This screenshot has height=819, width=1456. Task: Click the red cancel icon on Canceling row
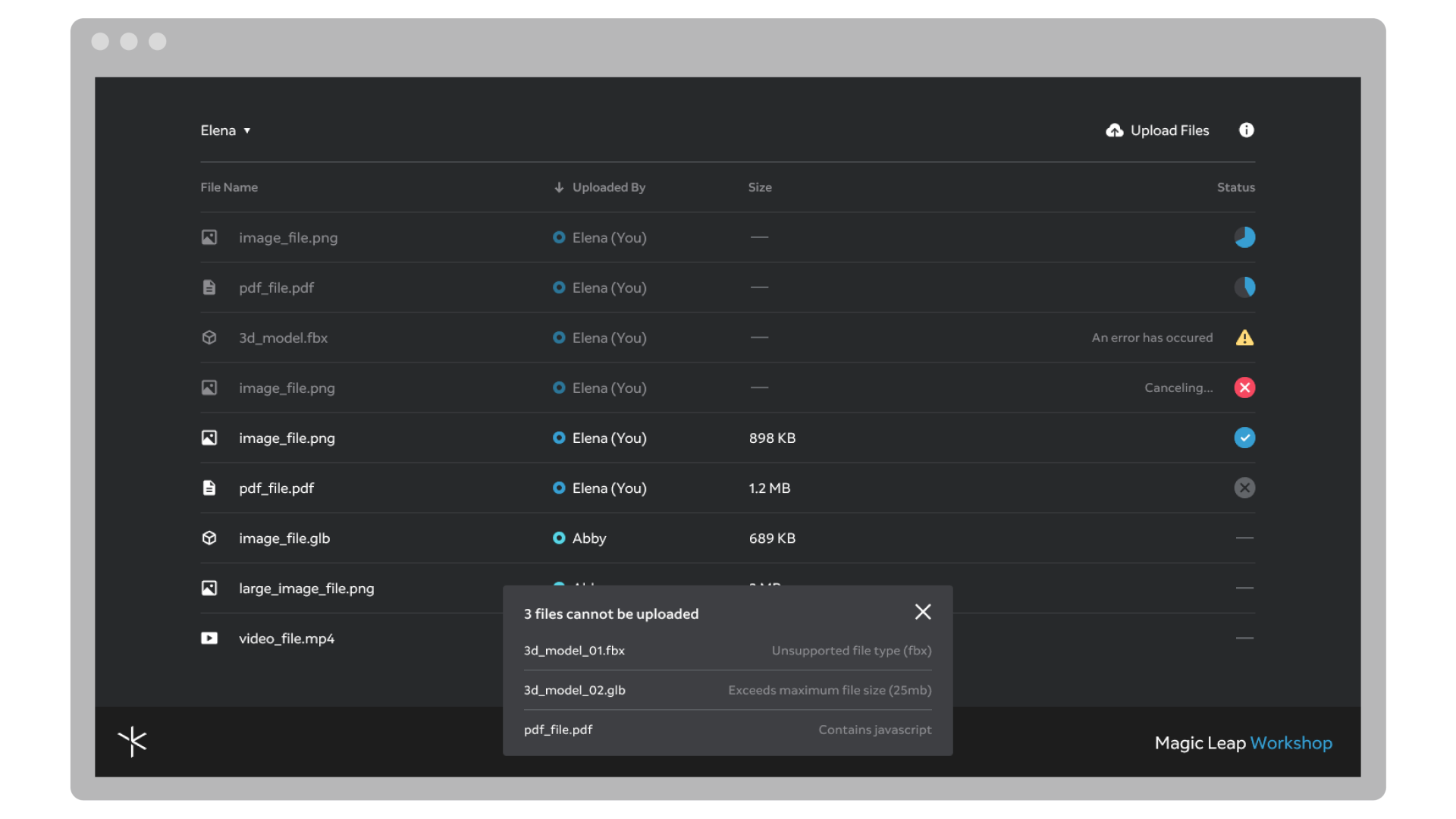point(1244,388)
